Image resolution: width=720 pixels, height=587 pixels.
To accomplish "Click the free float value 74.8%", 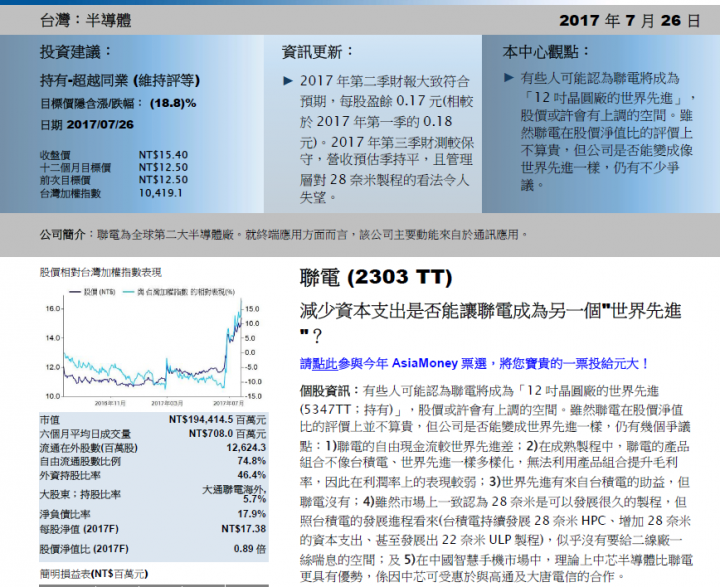I will point(252,461).
